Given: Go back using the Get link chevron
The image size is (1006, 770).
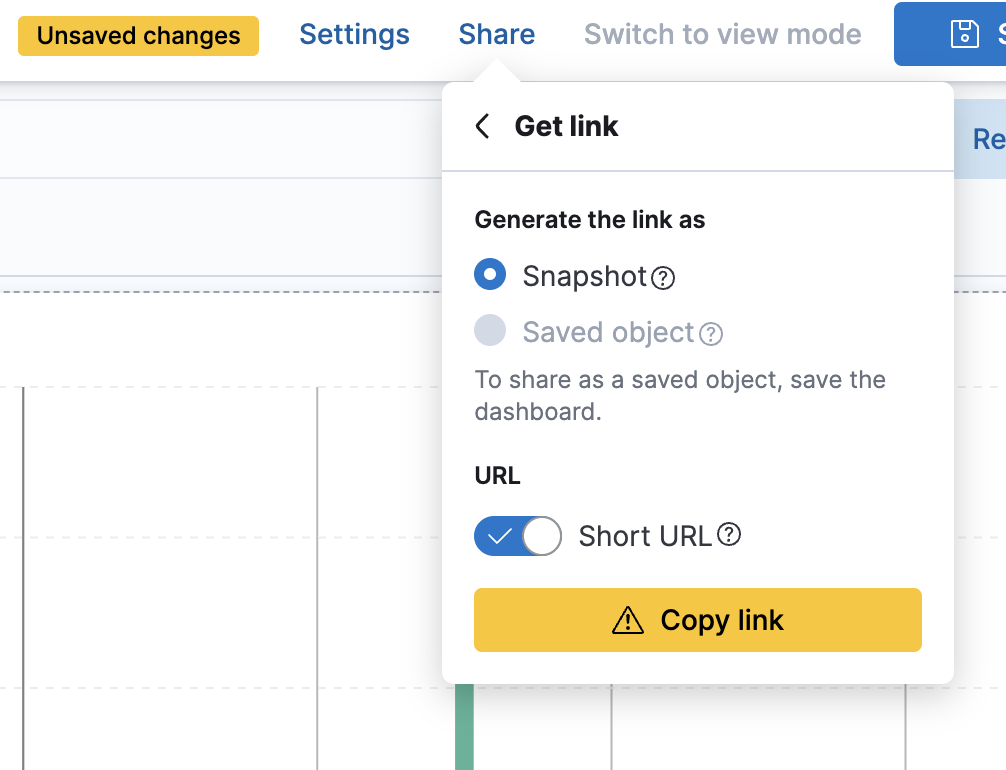Looking at the screenshot, I should [483, 127].
